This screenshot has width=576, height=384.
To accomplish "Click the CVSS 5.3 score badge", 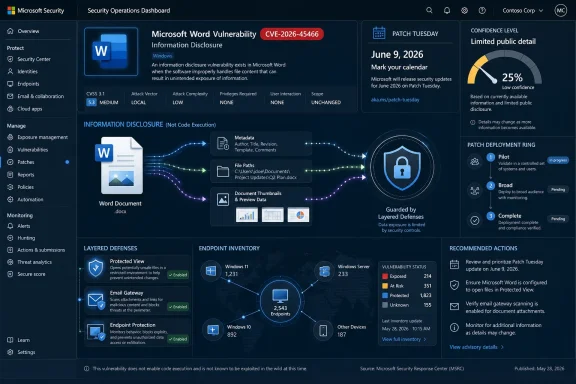I will [x=91, y=102].
